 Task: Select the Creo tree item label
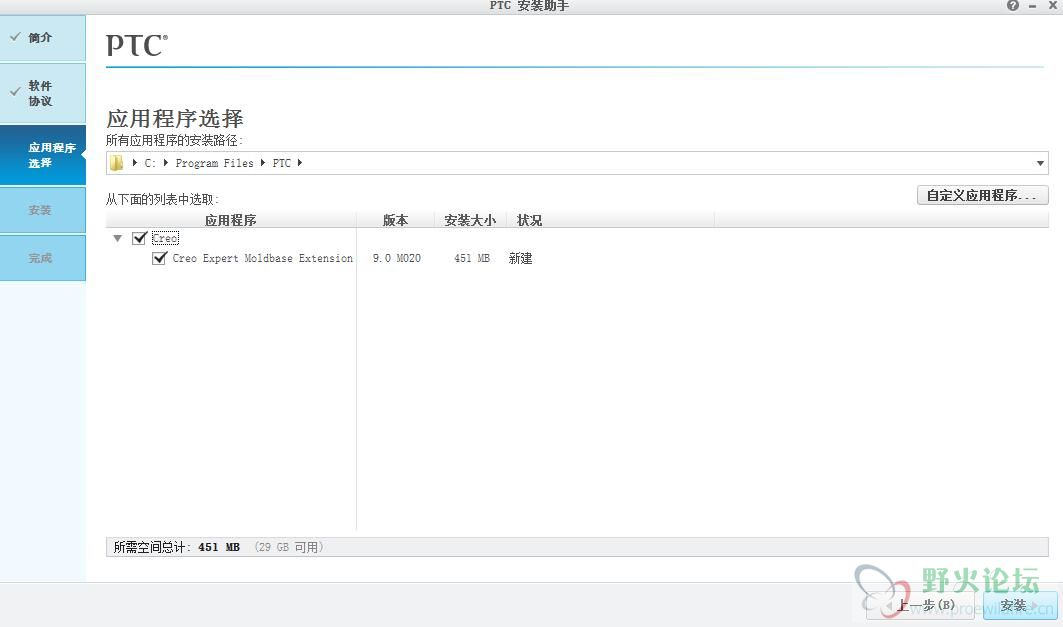click(x=165, y=239)
